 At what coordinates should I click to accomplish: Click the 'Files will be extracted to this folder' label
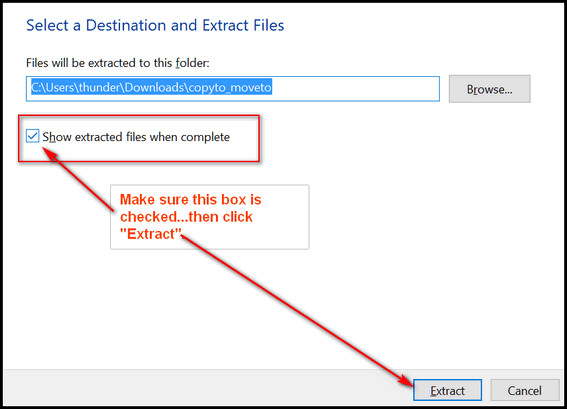click(118, 63)
